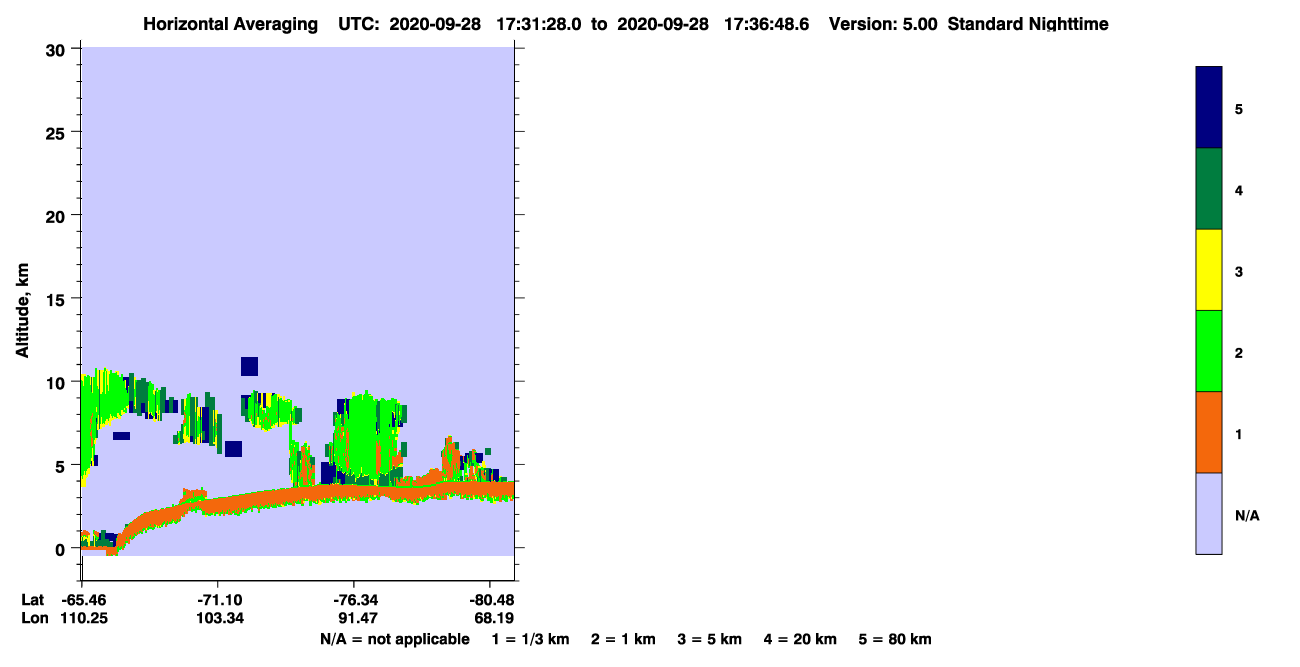Viewport: 1300px width, 667px height.
Task: Click the bright green color bar segment 2
Action: (1209, 351)
